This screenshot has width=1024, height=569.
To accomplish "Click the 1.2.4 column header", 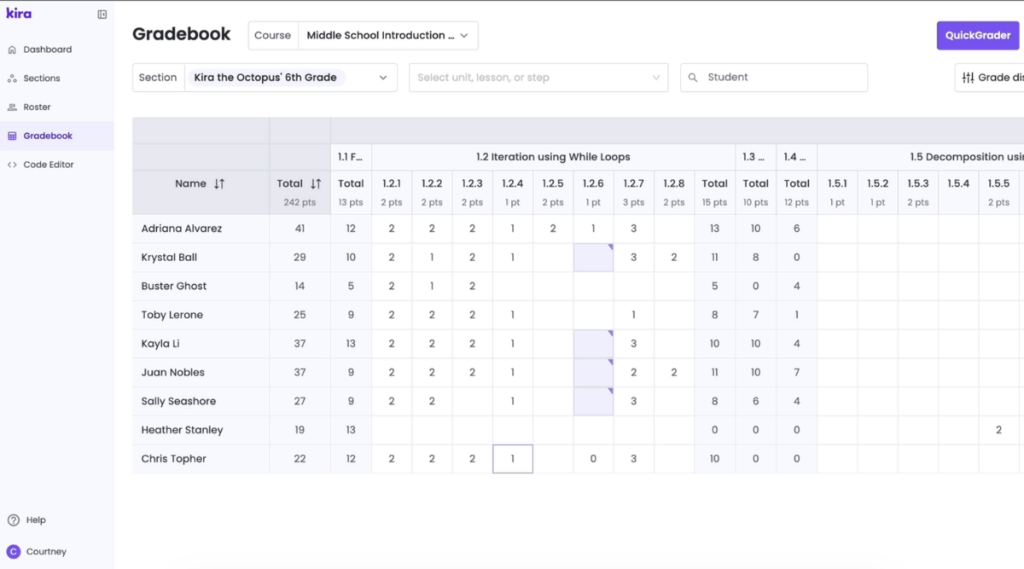I will pos(513,192).
